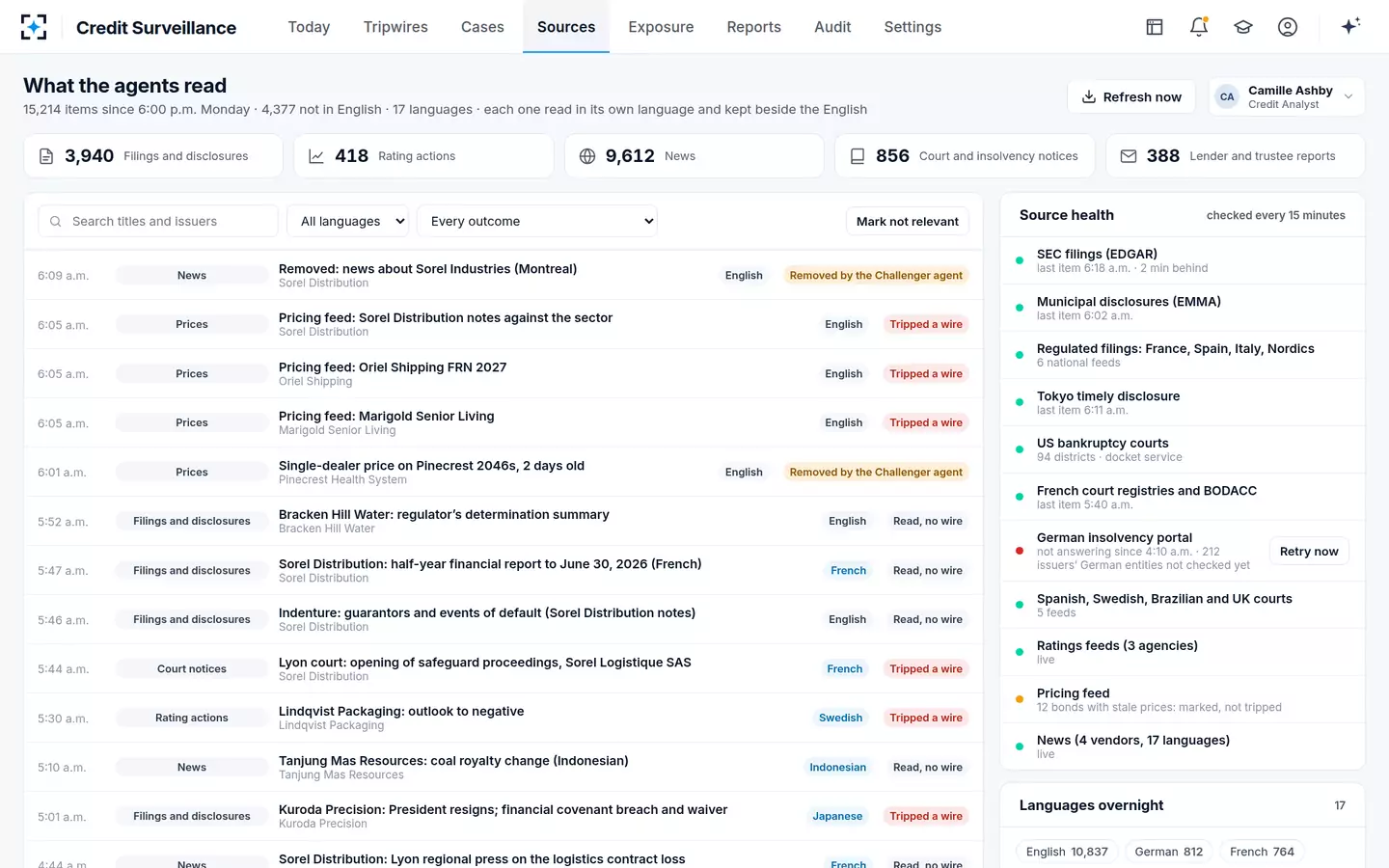Click Retry now for German insolvency portal

(1309, 551)
